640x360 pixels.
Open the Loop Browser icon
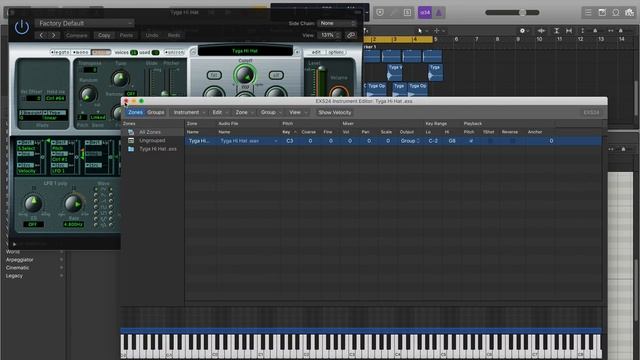616,13
